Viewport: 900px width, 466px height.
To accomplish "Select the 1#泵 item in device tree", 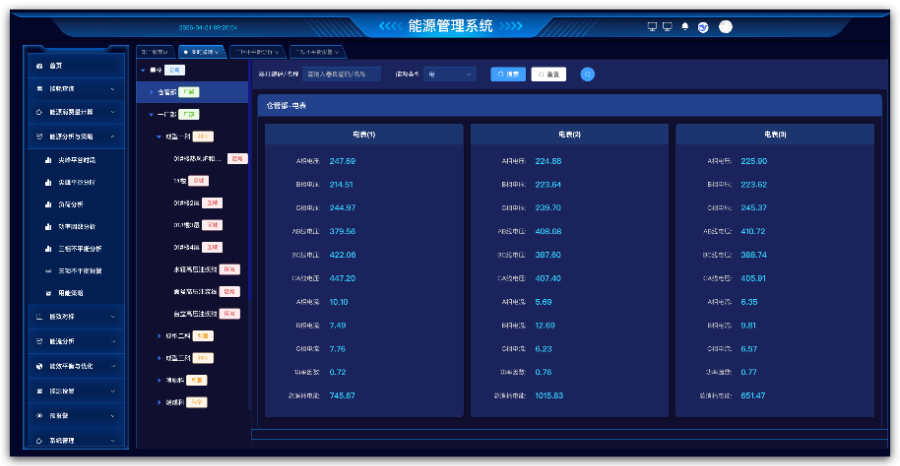I will coord(180,181).
